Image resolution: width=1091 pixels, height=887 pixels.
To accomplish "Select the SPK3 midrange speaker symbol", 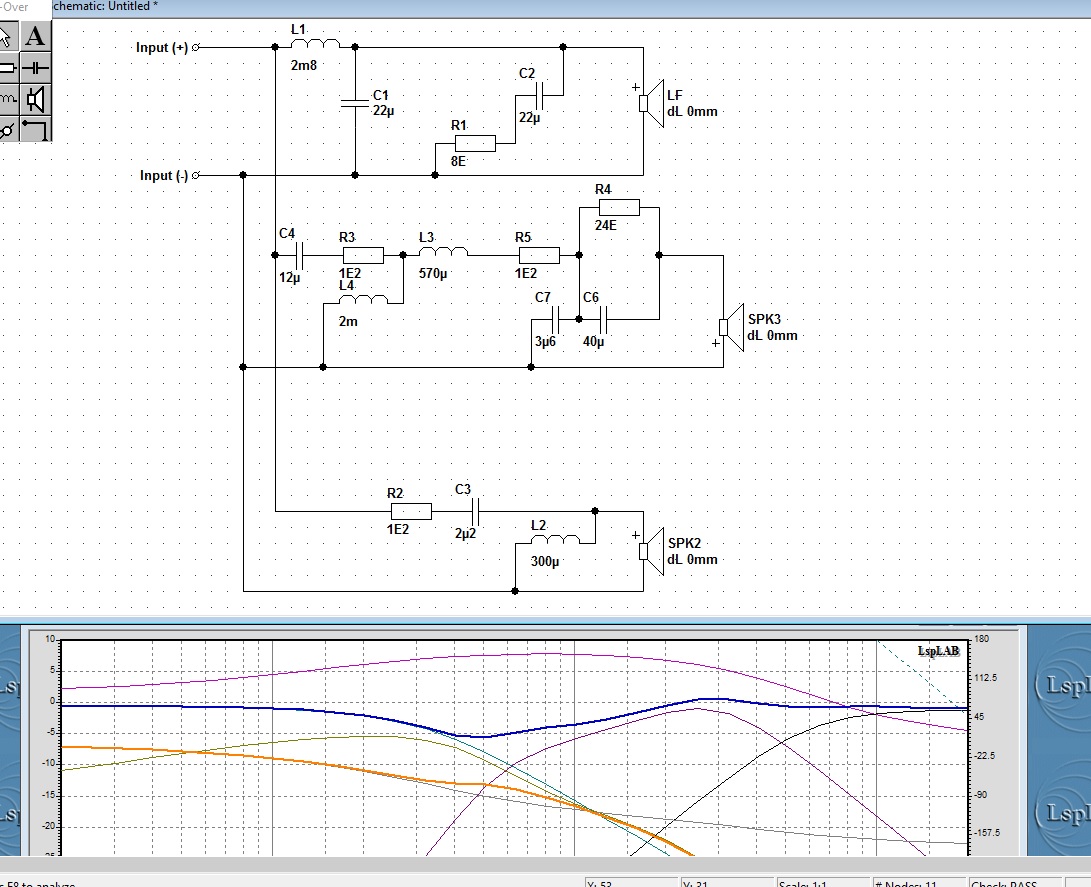I will [x=732, y=327].
